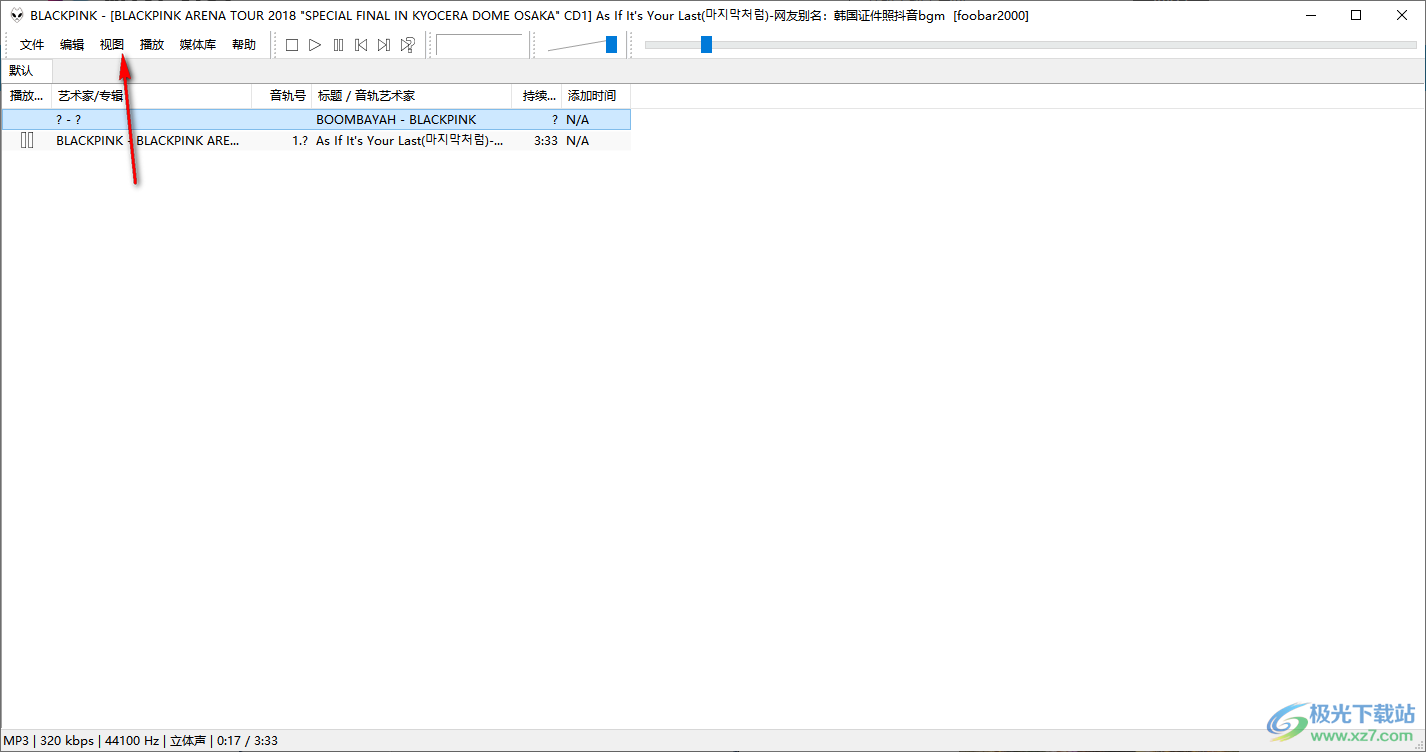Click the Stop playback button
The image size is (1426, 752).
(x=292, y=45)
